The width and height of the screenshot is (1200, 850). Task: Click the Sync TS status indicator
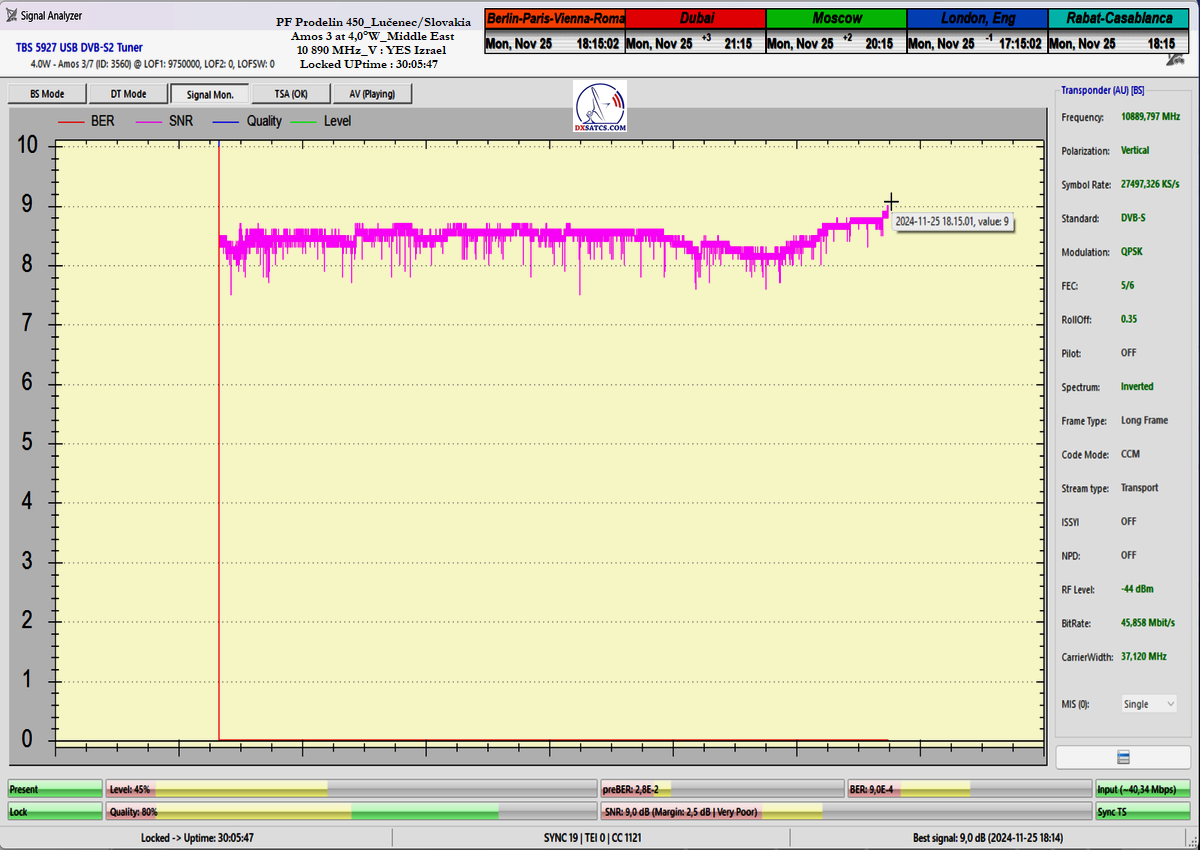1142,812
